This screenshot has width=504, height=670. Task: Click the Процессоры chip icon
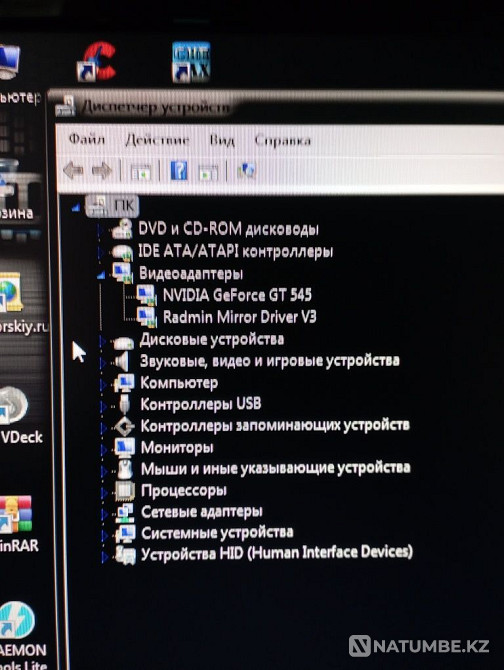(x=125, y=491)
